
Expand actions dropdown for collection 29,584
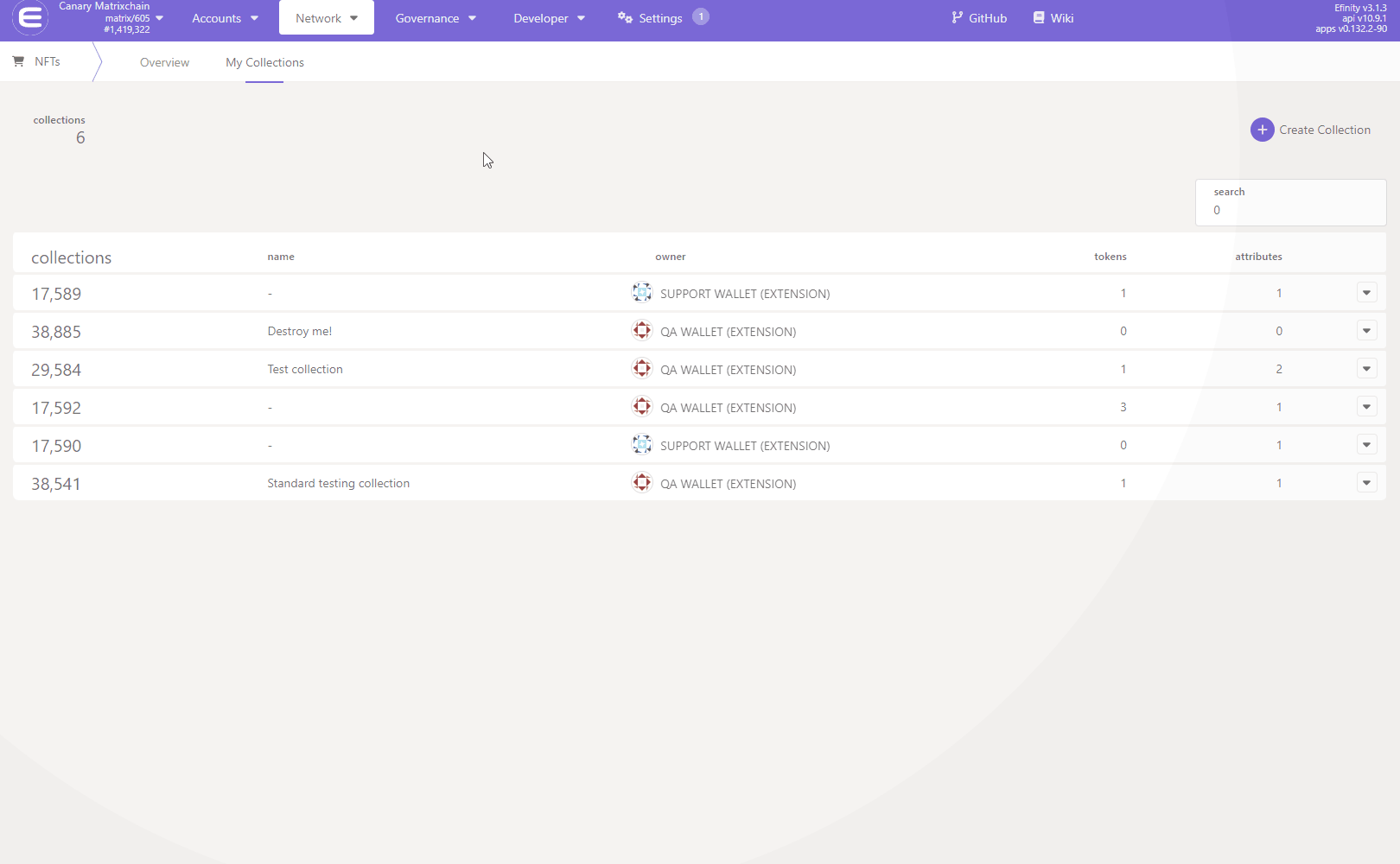[1366, 369]
